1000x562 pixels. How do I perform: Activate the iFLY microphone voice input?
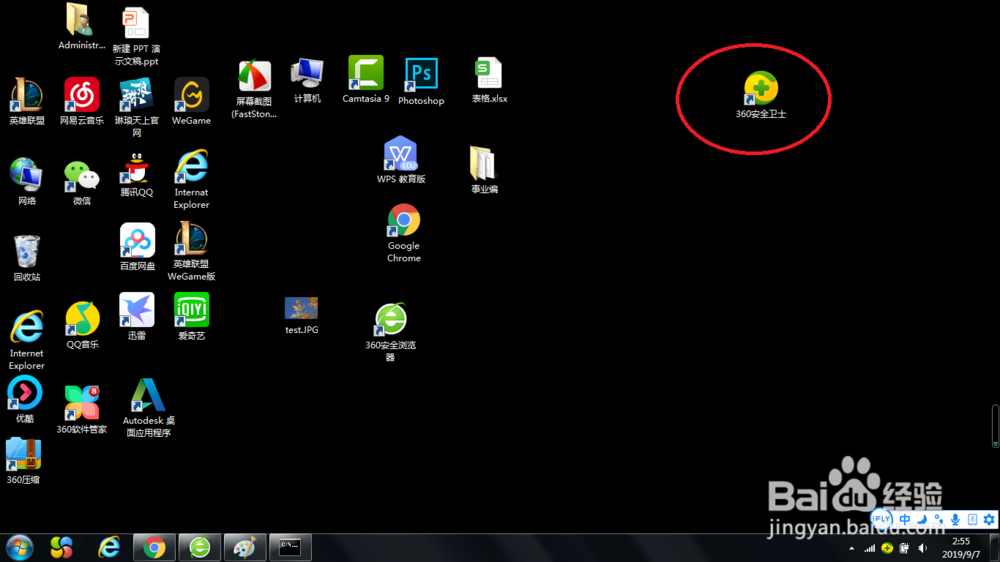click(955, 519)
